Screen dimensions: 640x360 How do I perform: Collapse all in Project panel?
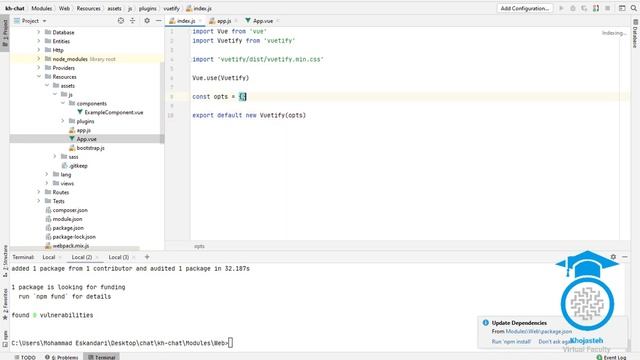(133, 21)
